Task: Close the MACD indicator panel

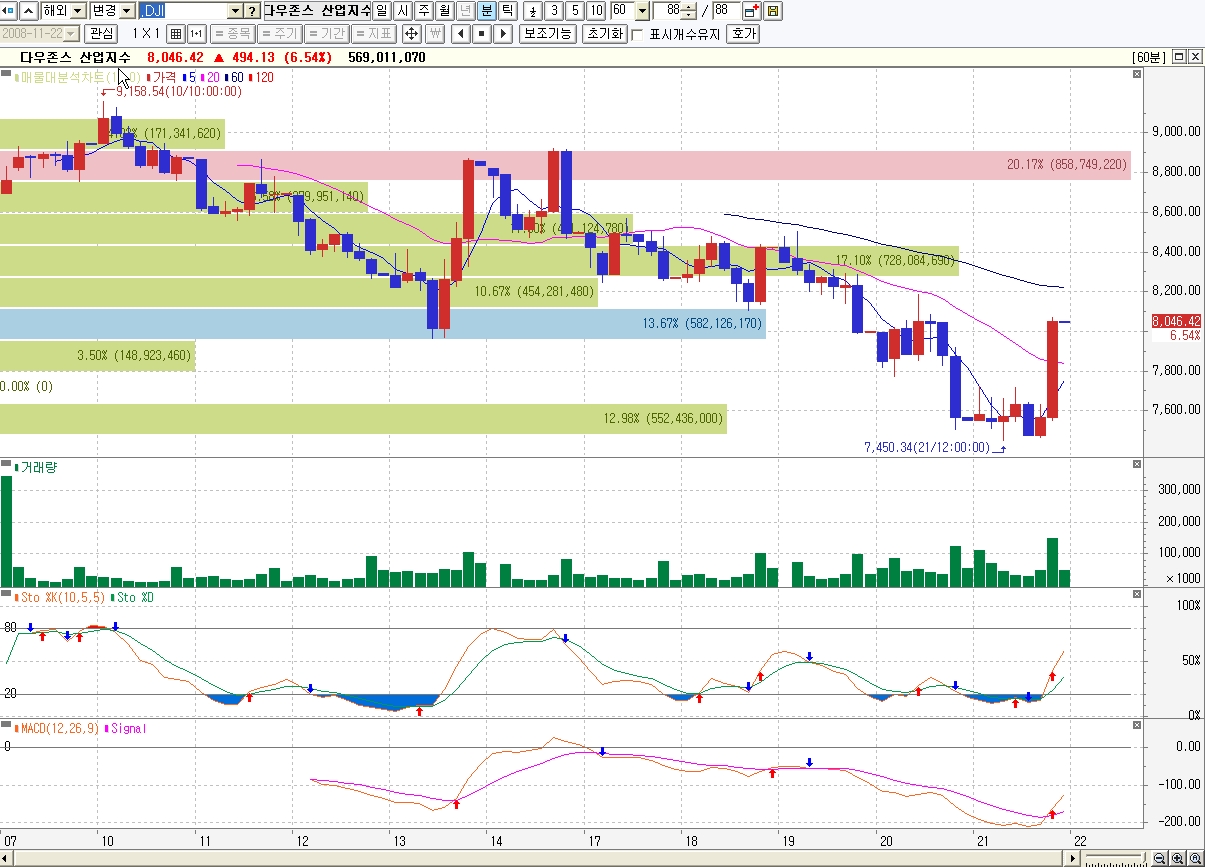Action: (1136, 725)
